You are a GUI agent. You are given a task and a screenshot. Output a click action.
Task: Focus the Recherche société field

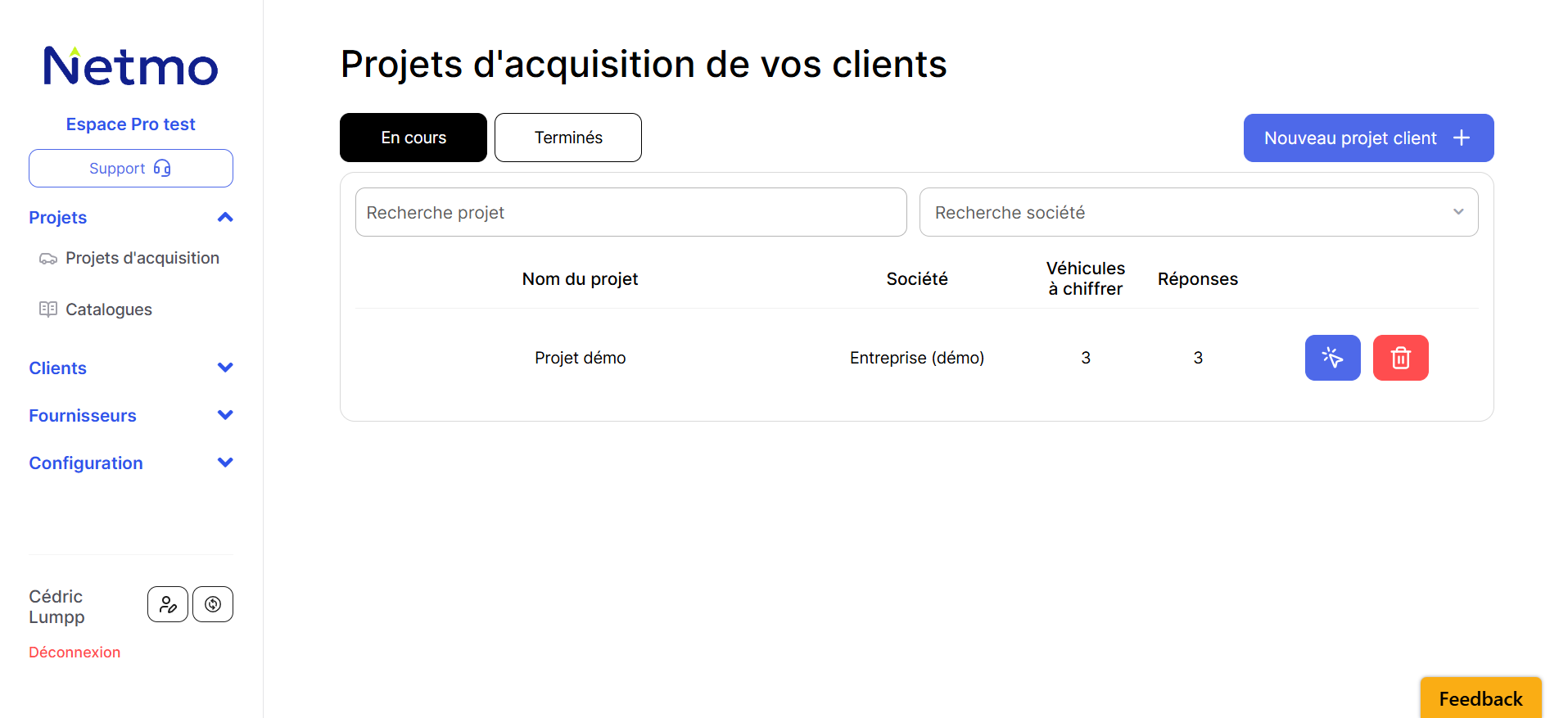(x=1199, y=212)
